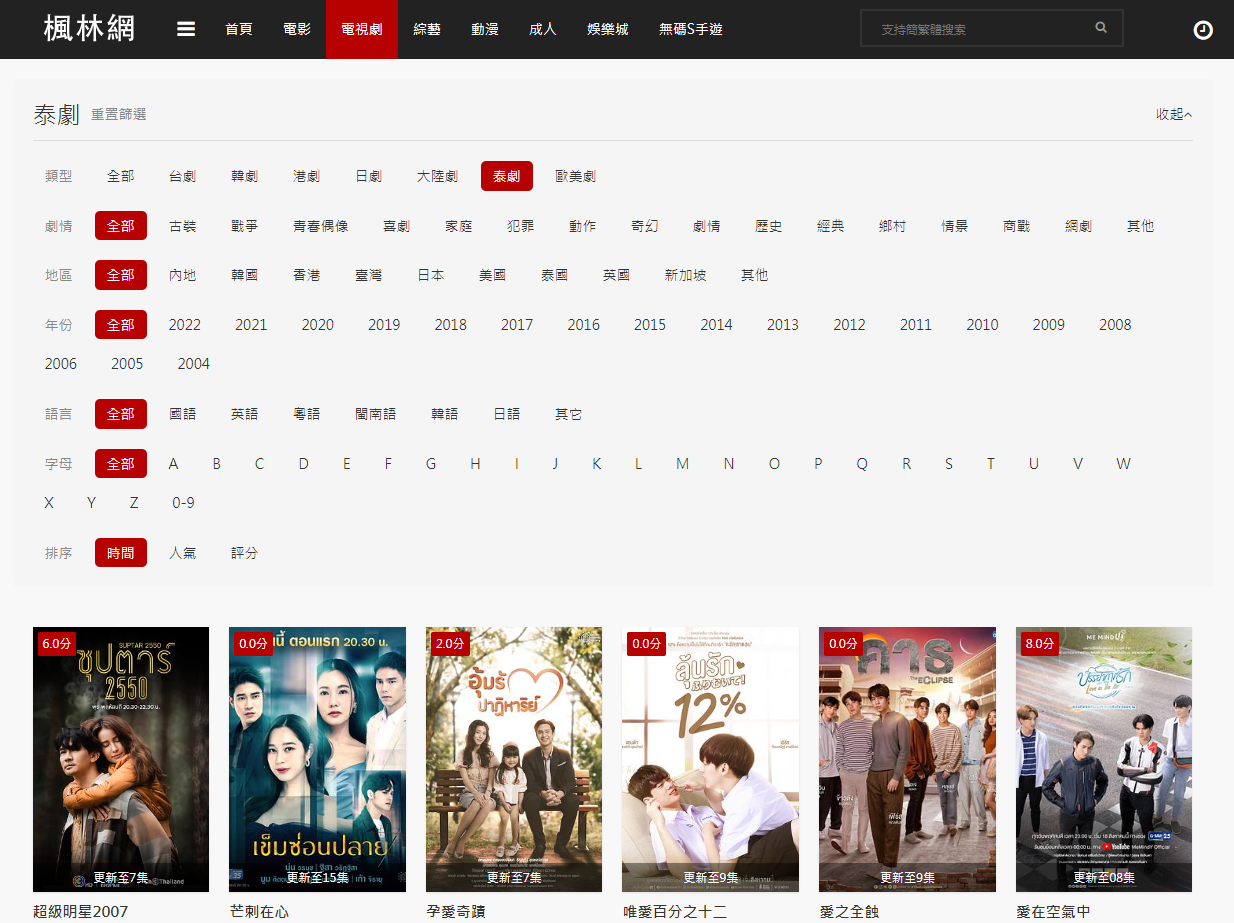Sort the list by 人氣
1234x923 pixels.
click(x=182, y=553)
